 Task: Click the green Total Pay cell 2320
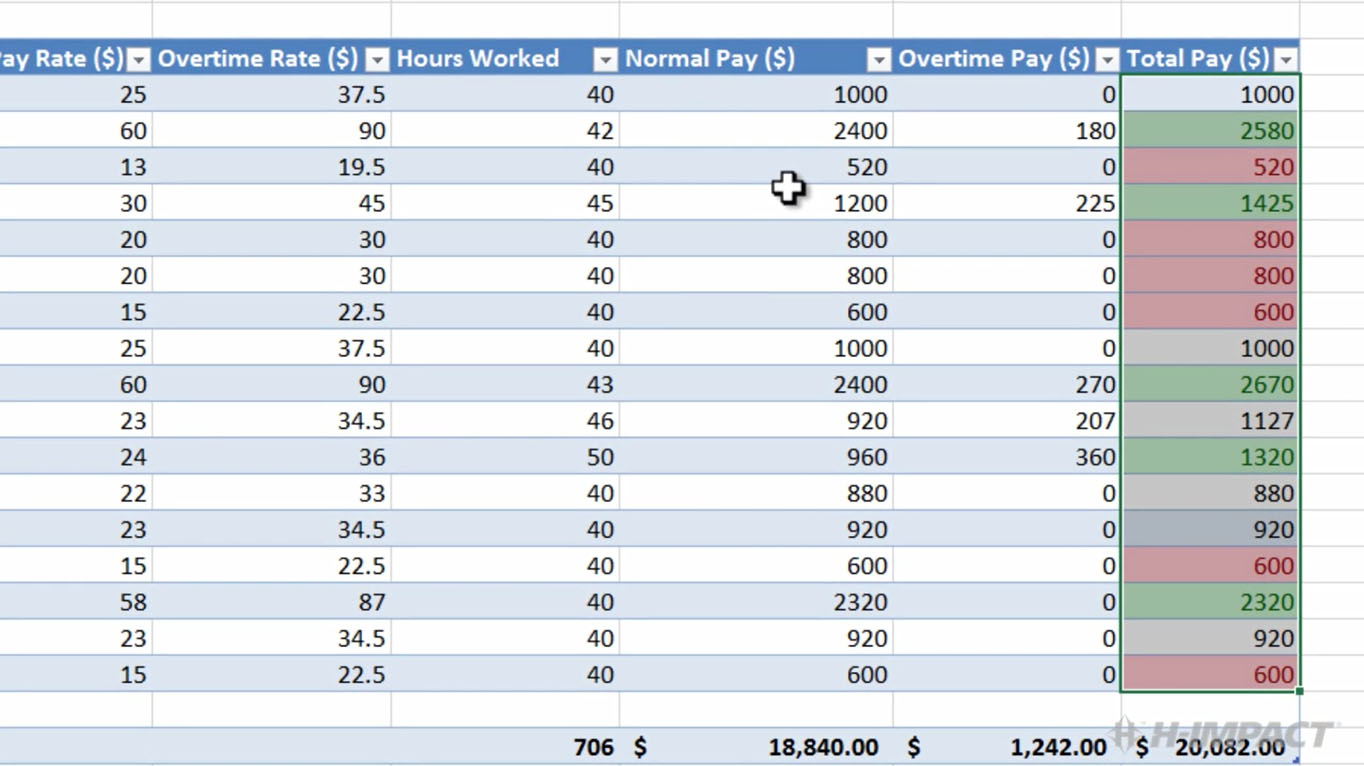pos(1210,602)
